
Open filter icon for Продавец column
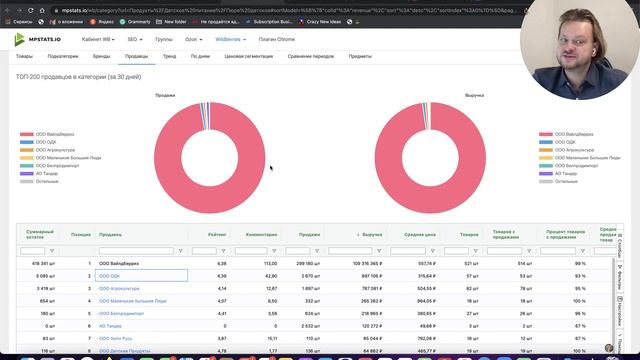pyautogui.click(x=180, y=251)
